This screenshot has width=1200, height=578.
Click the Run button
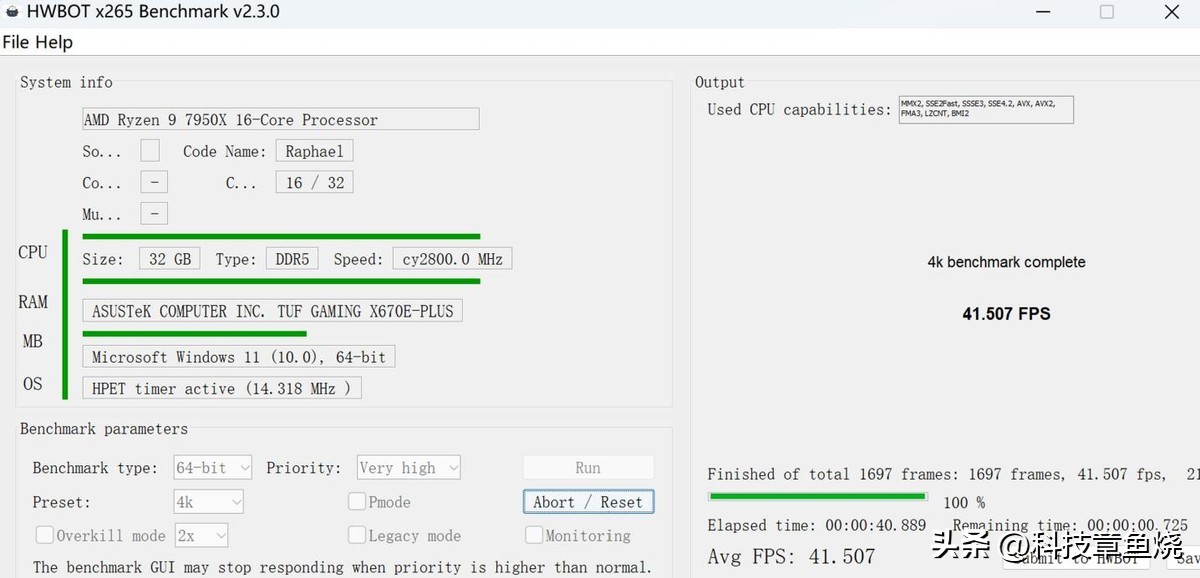pos(588,467)
